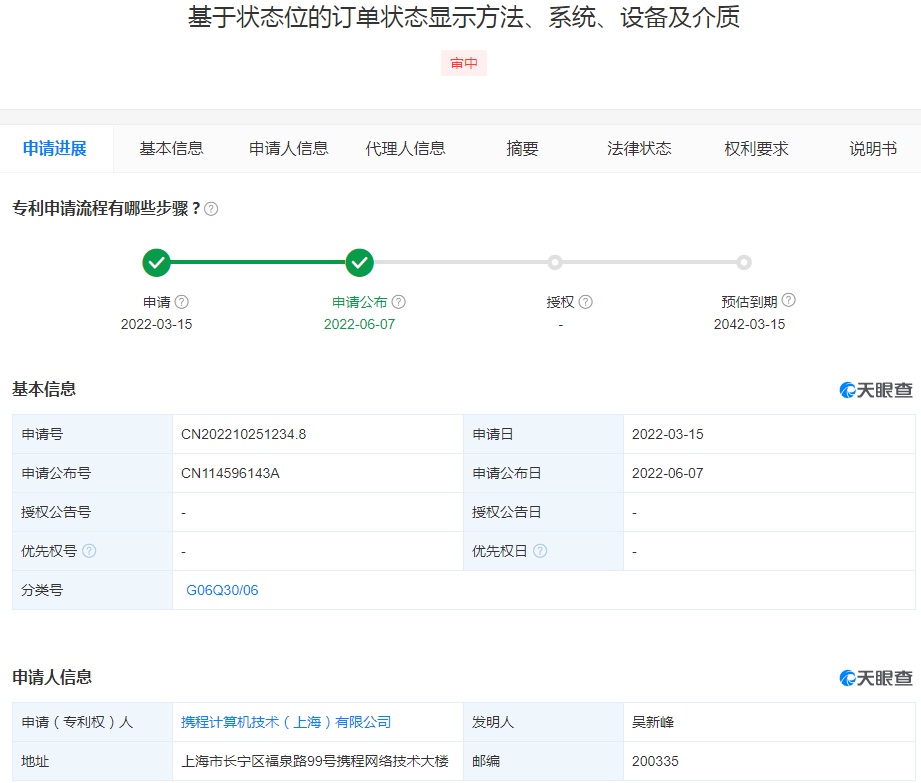Open the 申请人信息 tab
The width and height of the screenshot is (921, 783).
click(288, 149)
